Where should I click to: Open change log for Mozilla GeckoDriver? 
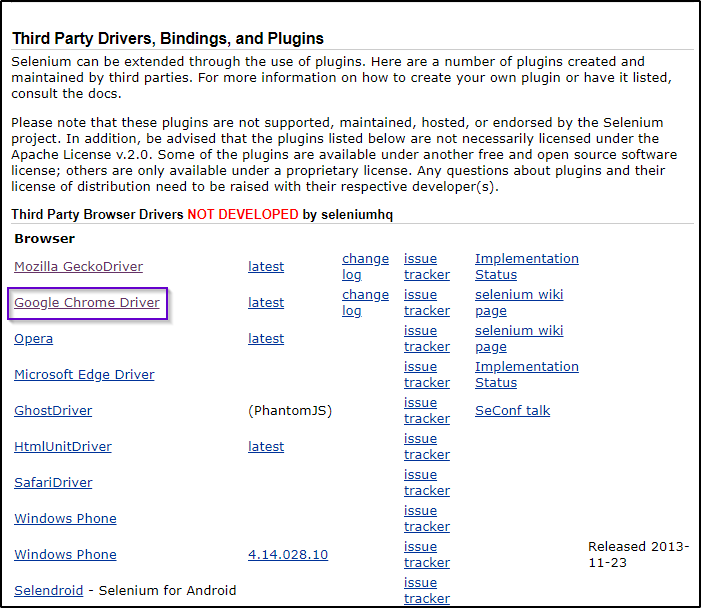(365, 266)
